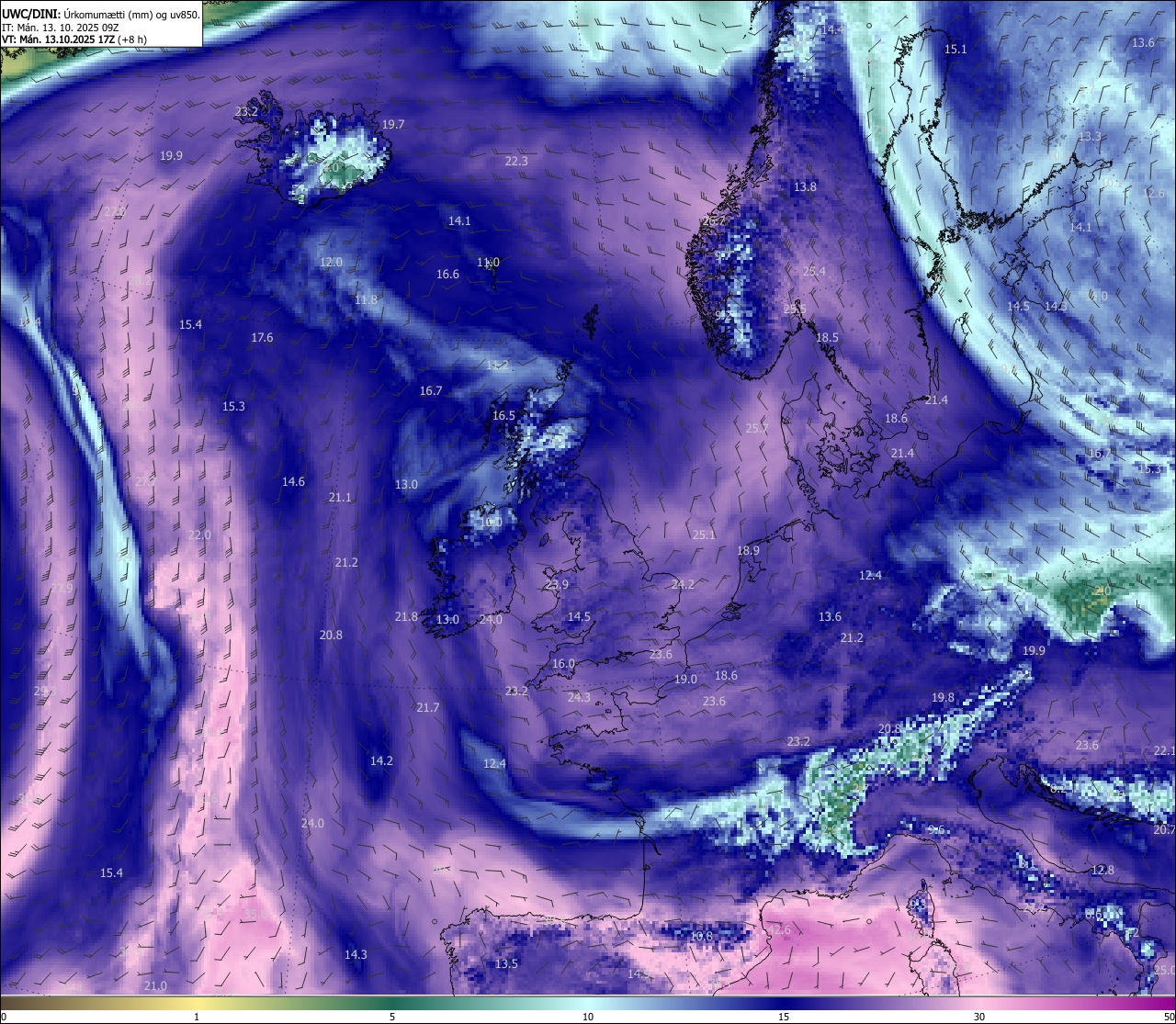Click the UWC/DINI Úrkomumætti title text
The height and width of the screenshot is (1024, 1176).
click(100, 15)
